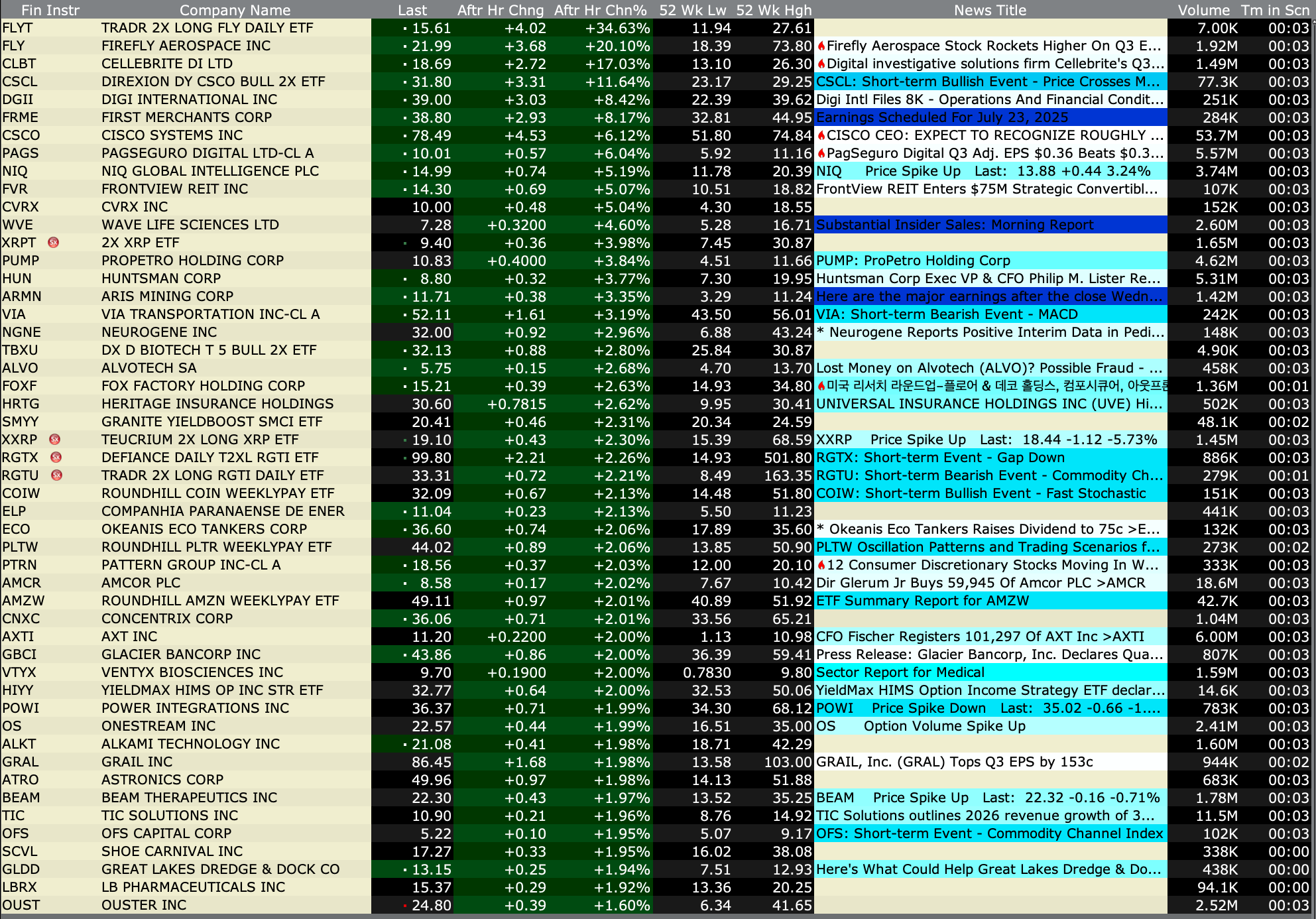Sort by the Volume column header

(1203, 10)
